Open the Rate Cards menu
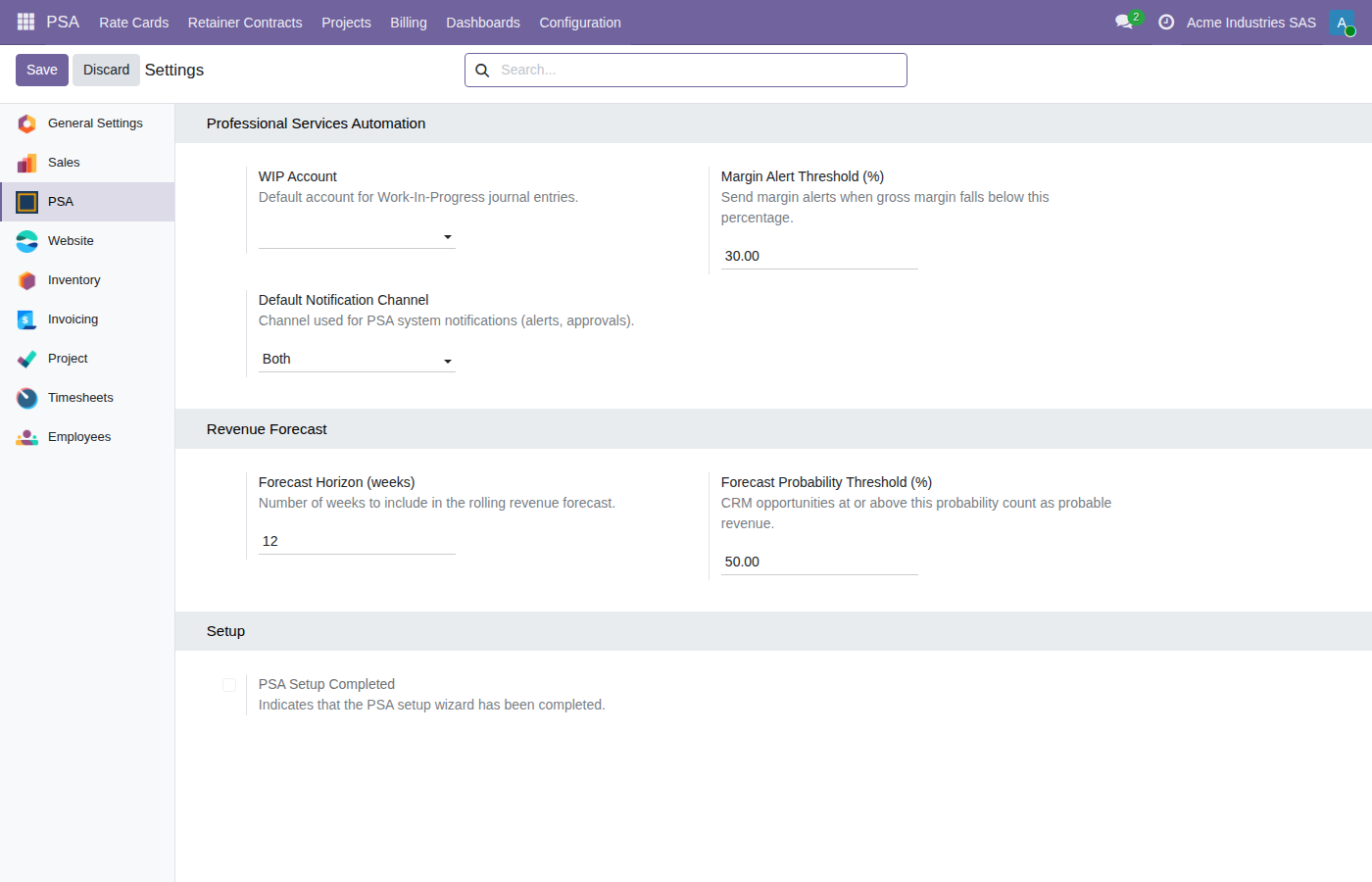The height and width of the screenshot is (882, 1372). click(x=133, y=23)
